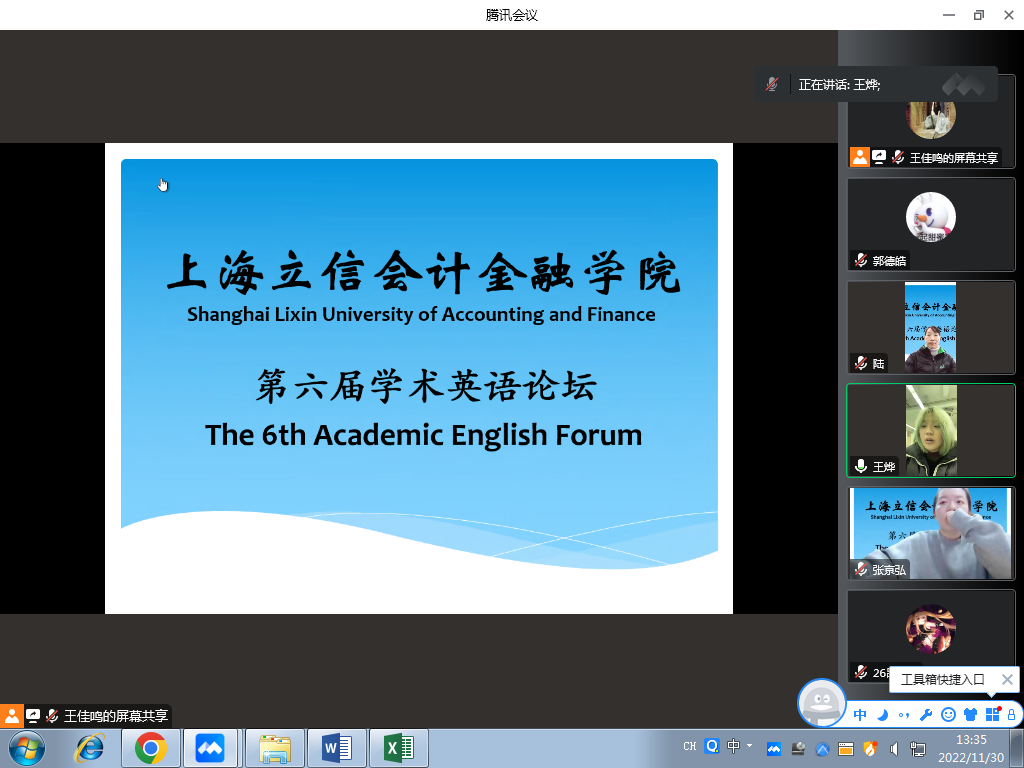Click the Tencent Meeting tray icon
Image resolution: width=1024 pixels, height=768 pixels.
[773, 748]
